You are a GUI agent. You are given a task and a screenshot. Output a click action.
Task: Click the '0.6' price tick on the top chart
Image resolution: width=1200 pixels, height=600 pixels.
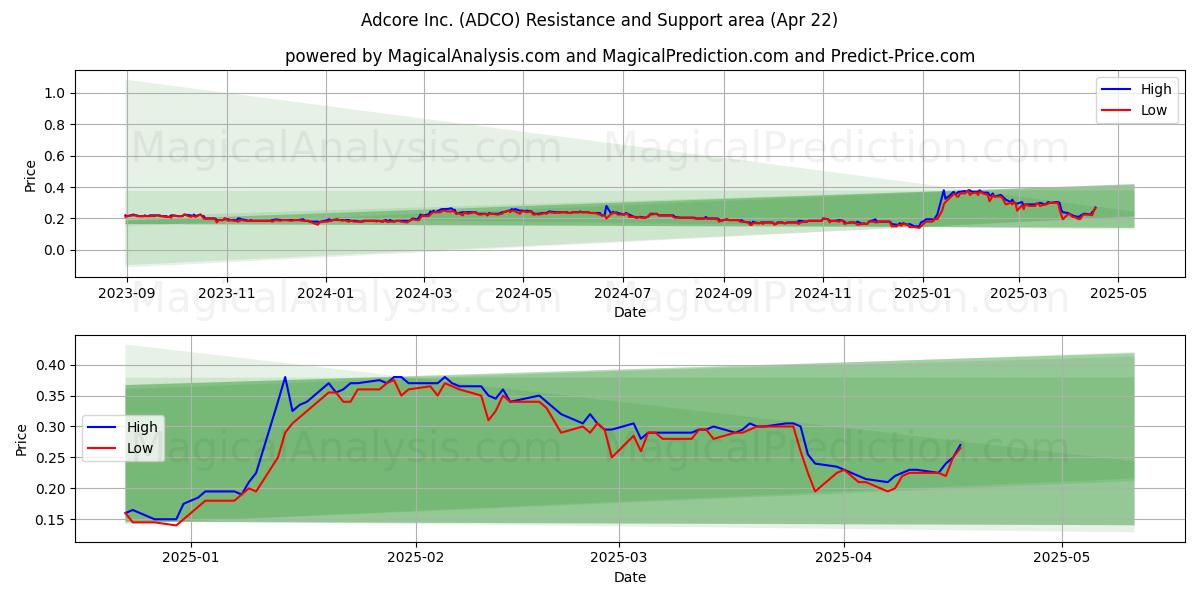tap(56, 156)
